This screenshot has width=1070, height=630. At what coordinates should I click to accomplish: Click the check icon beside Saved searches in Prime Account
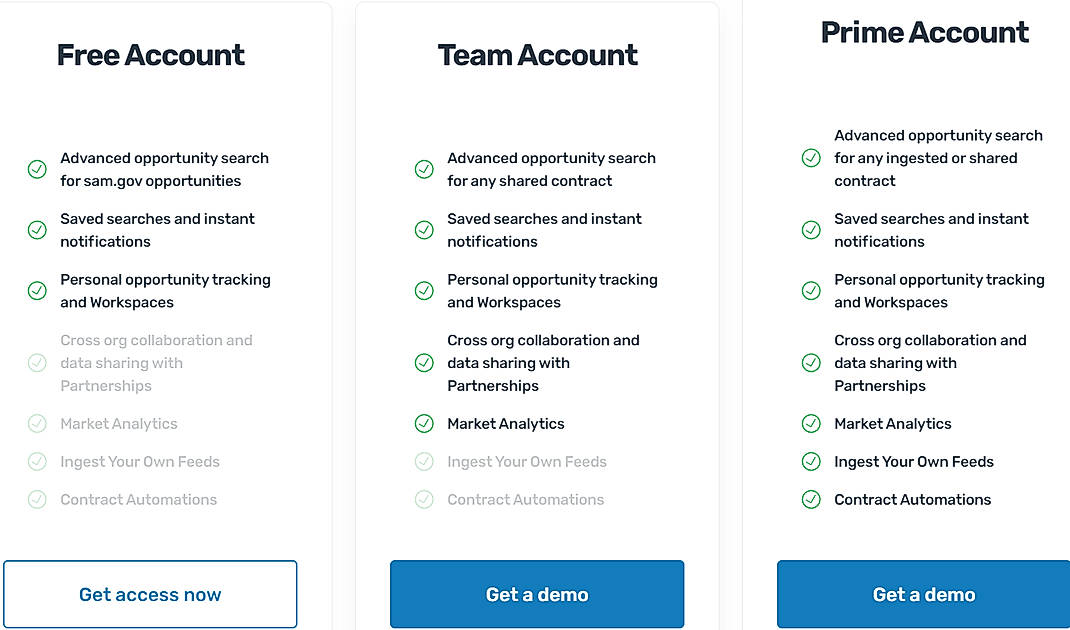click(x=811, y=230)
